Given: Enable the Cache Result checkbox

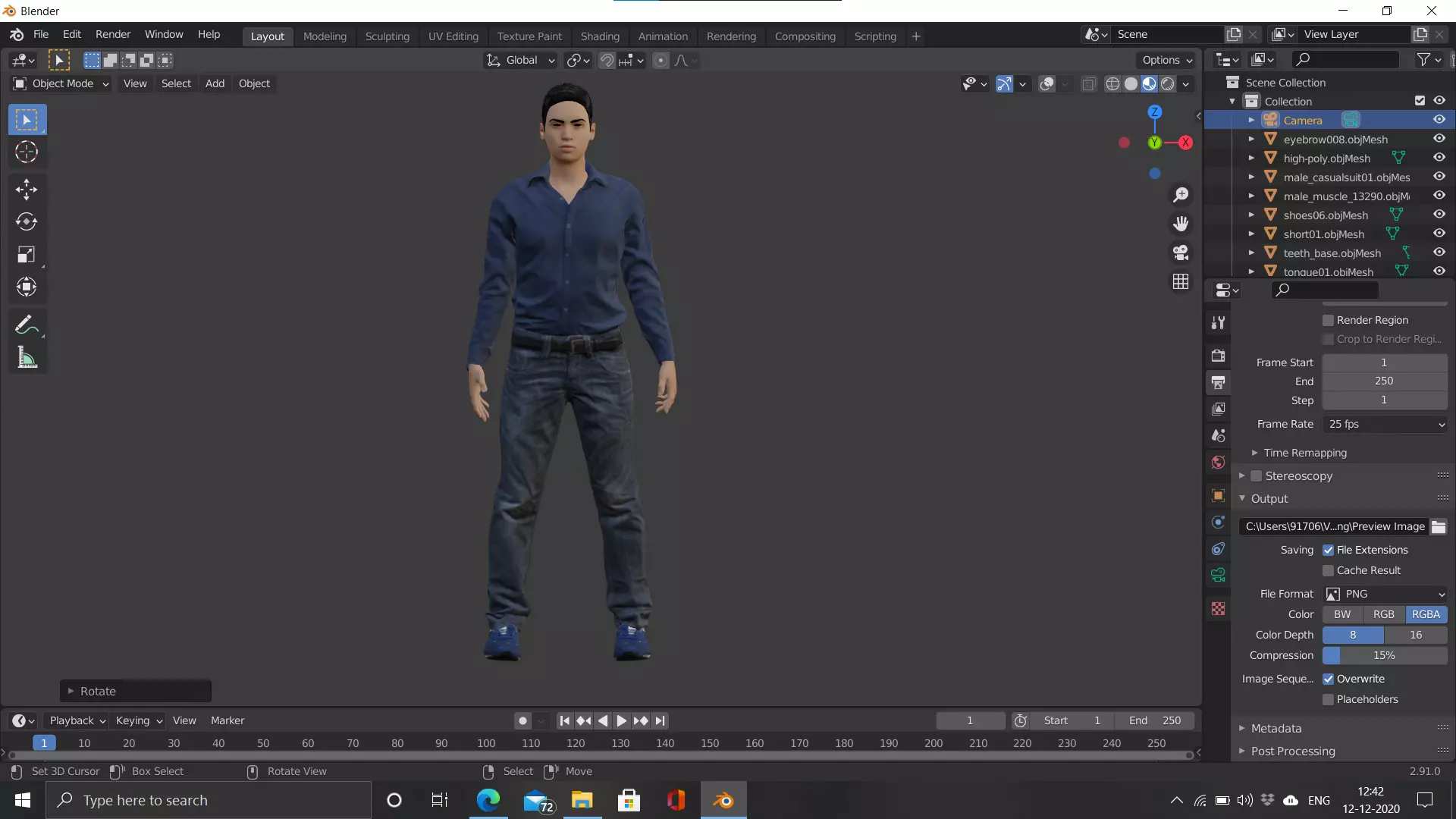Looking at the screenshot, I should (x=1328, y=570).
